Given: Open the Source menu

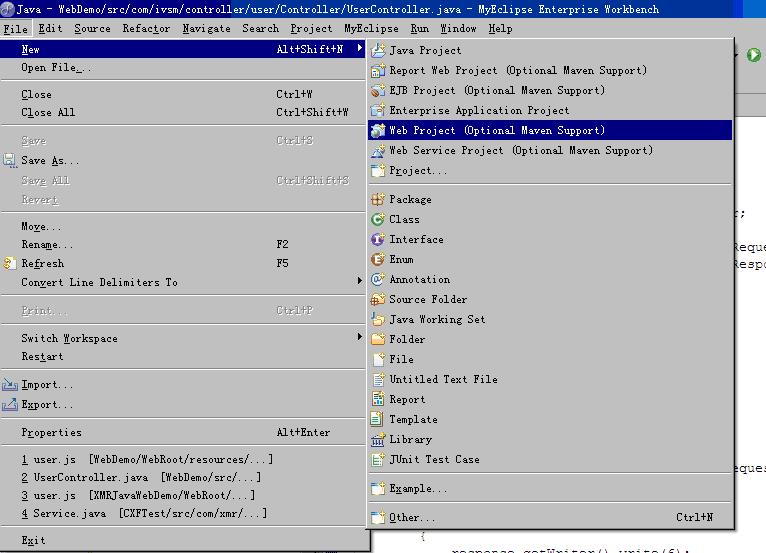Looking at the screenshot, I should coord(92,28).
